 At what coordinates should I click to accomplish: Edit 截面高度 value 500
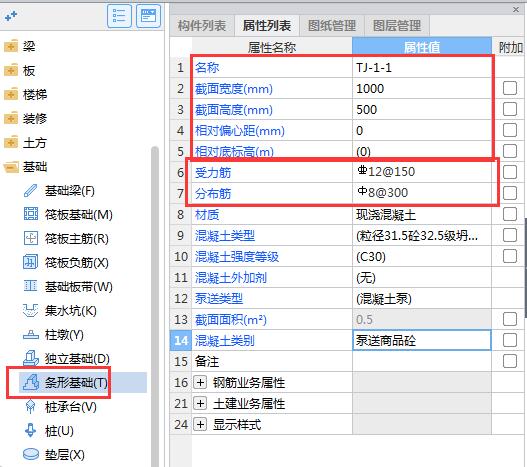422,109
